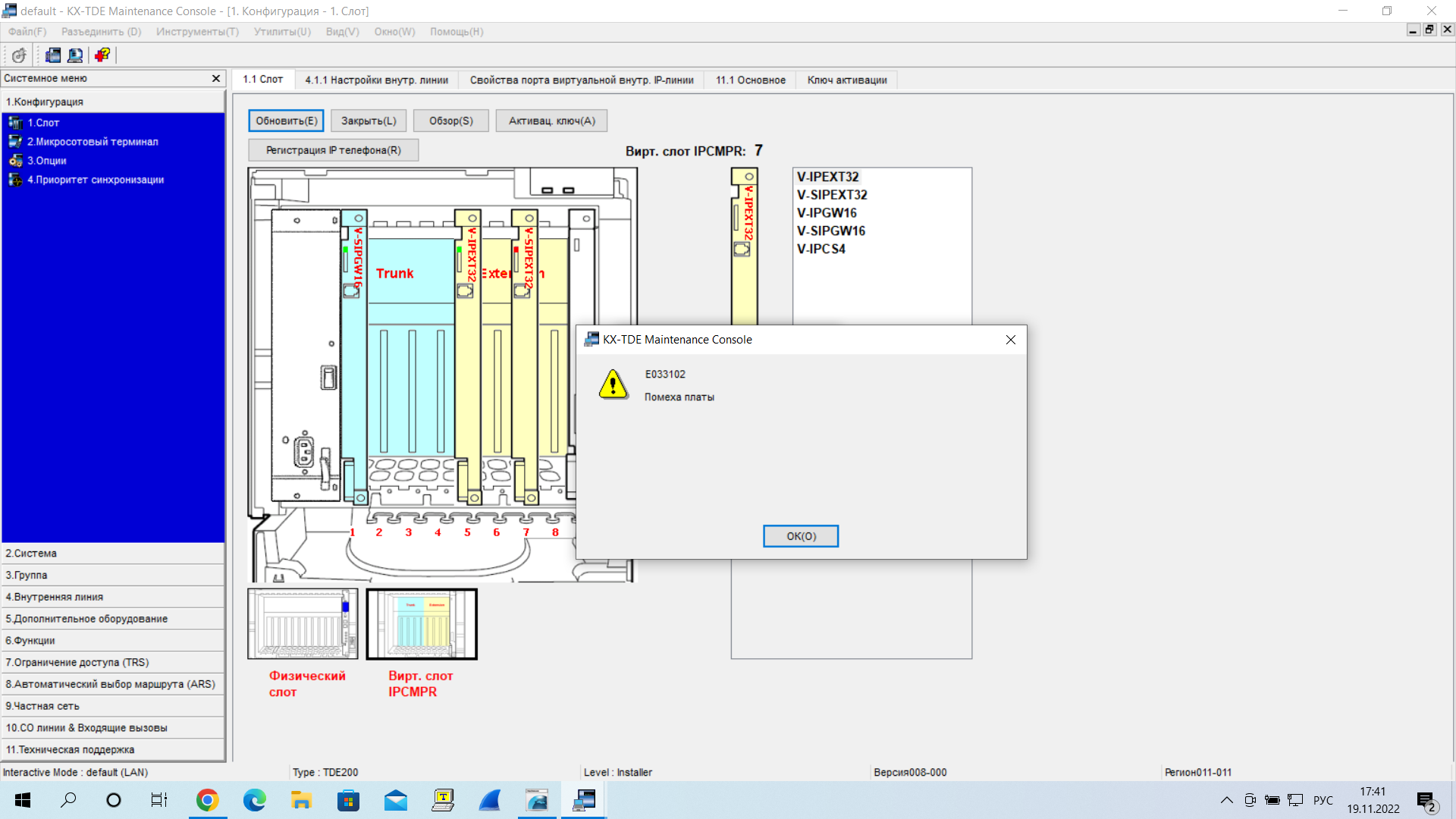Open Windows taskbar search

tap(68, 800)
